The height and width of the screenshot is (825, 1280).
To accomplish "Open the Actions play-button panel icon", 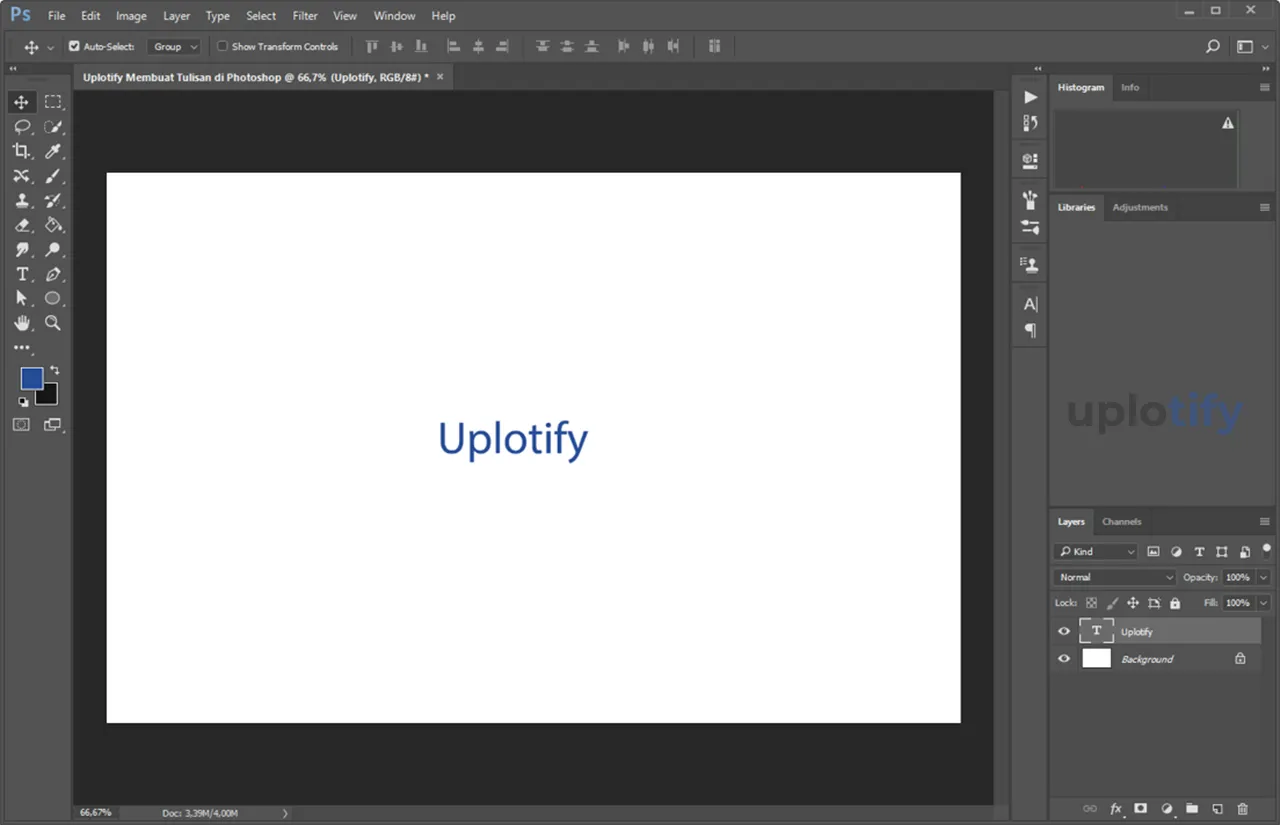I will [1030, 97].
